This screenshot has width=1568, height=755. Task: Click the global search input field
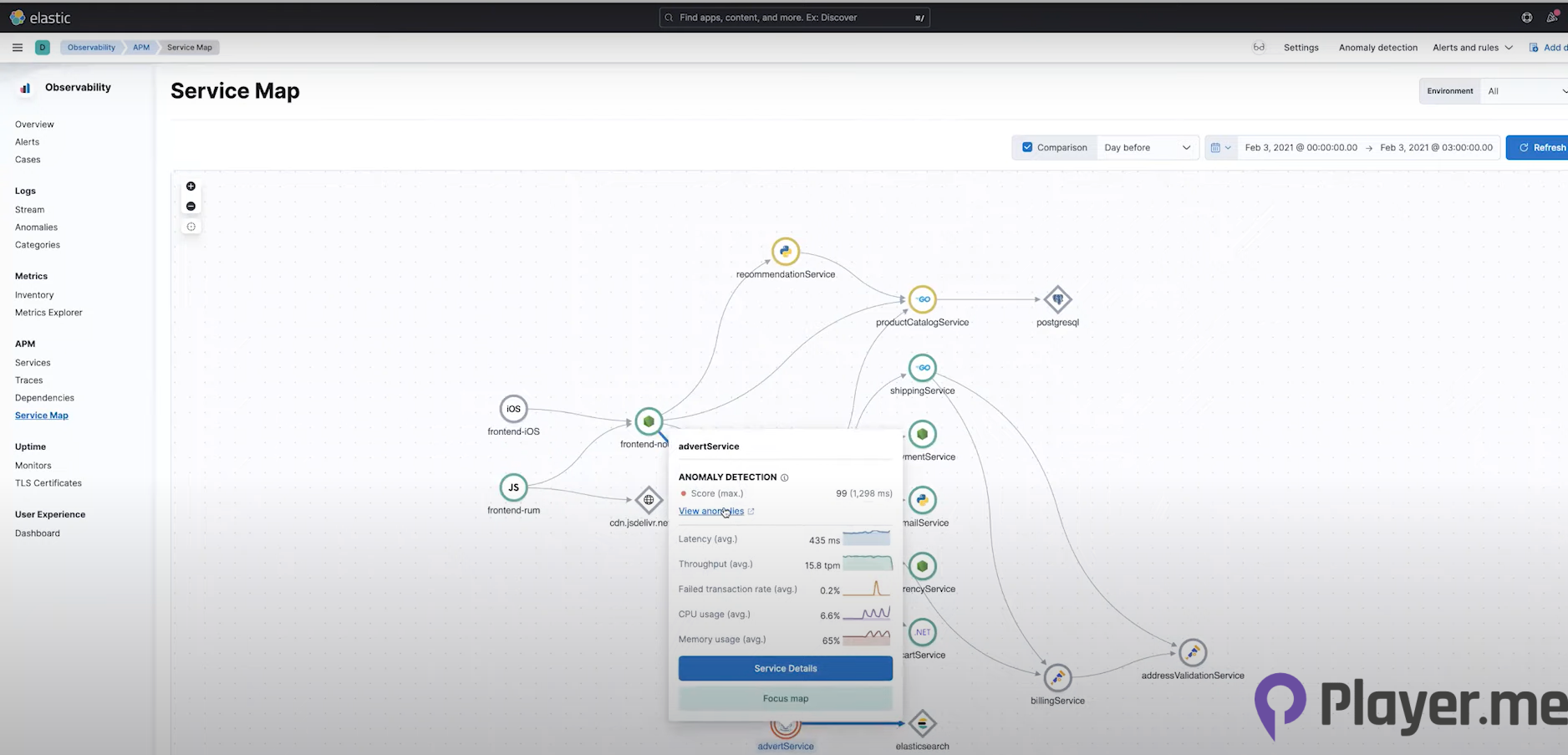(794, 18)
